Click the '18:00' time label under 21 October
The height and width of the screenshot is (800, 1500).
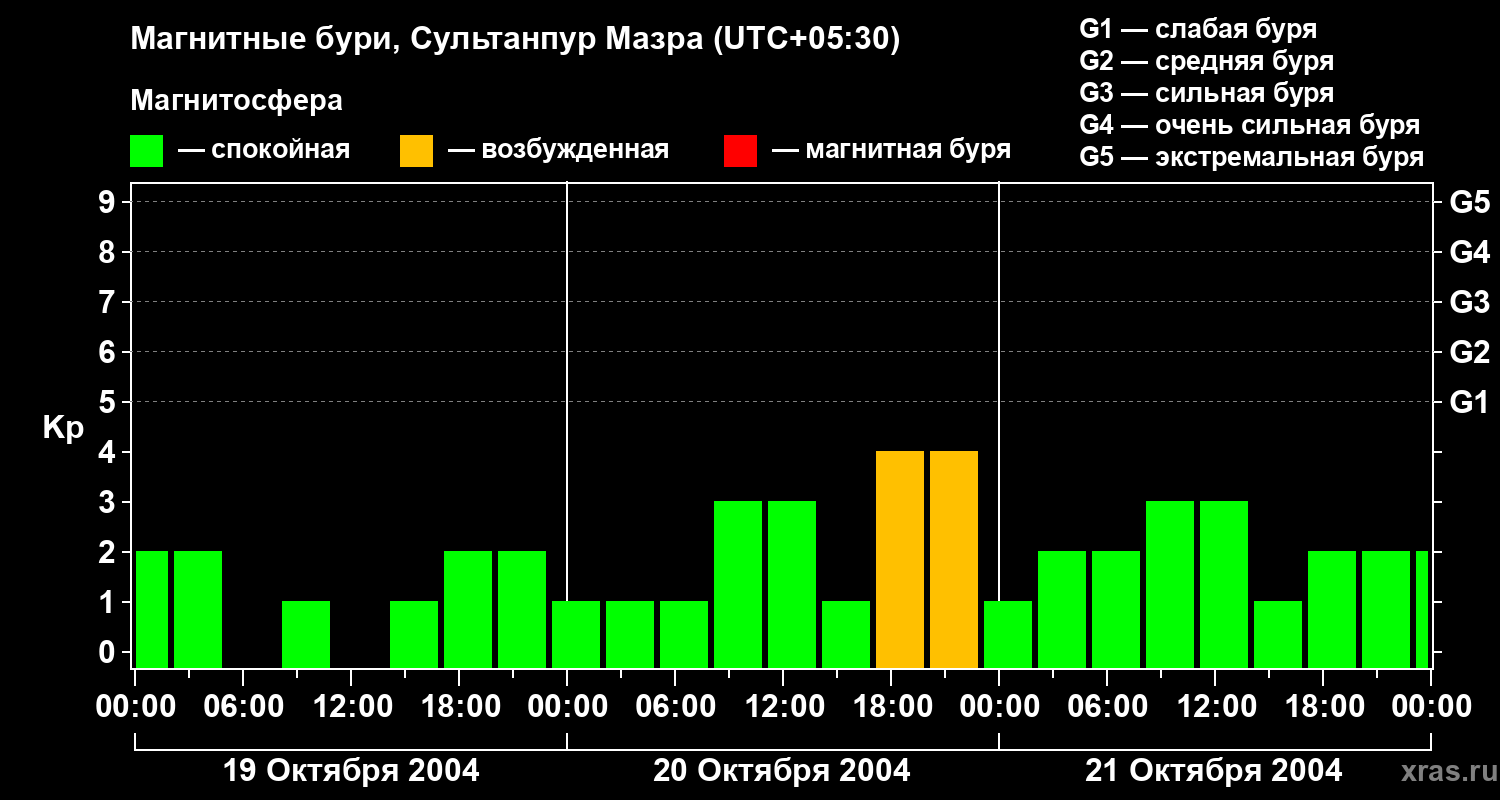point(1323,707)
